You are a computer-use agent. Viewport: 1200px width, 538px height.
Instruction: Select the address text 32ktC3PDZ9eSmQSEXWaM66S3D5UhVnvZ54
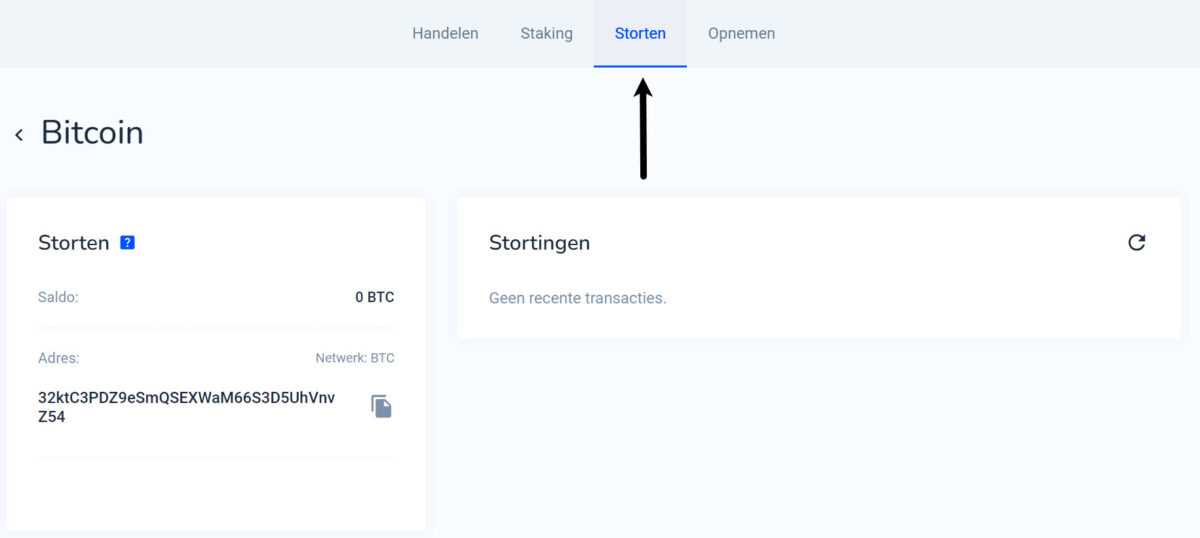186,407
